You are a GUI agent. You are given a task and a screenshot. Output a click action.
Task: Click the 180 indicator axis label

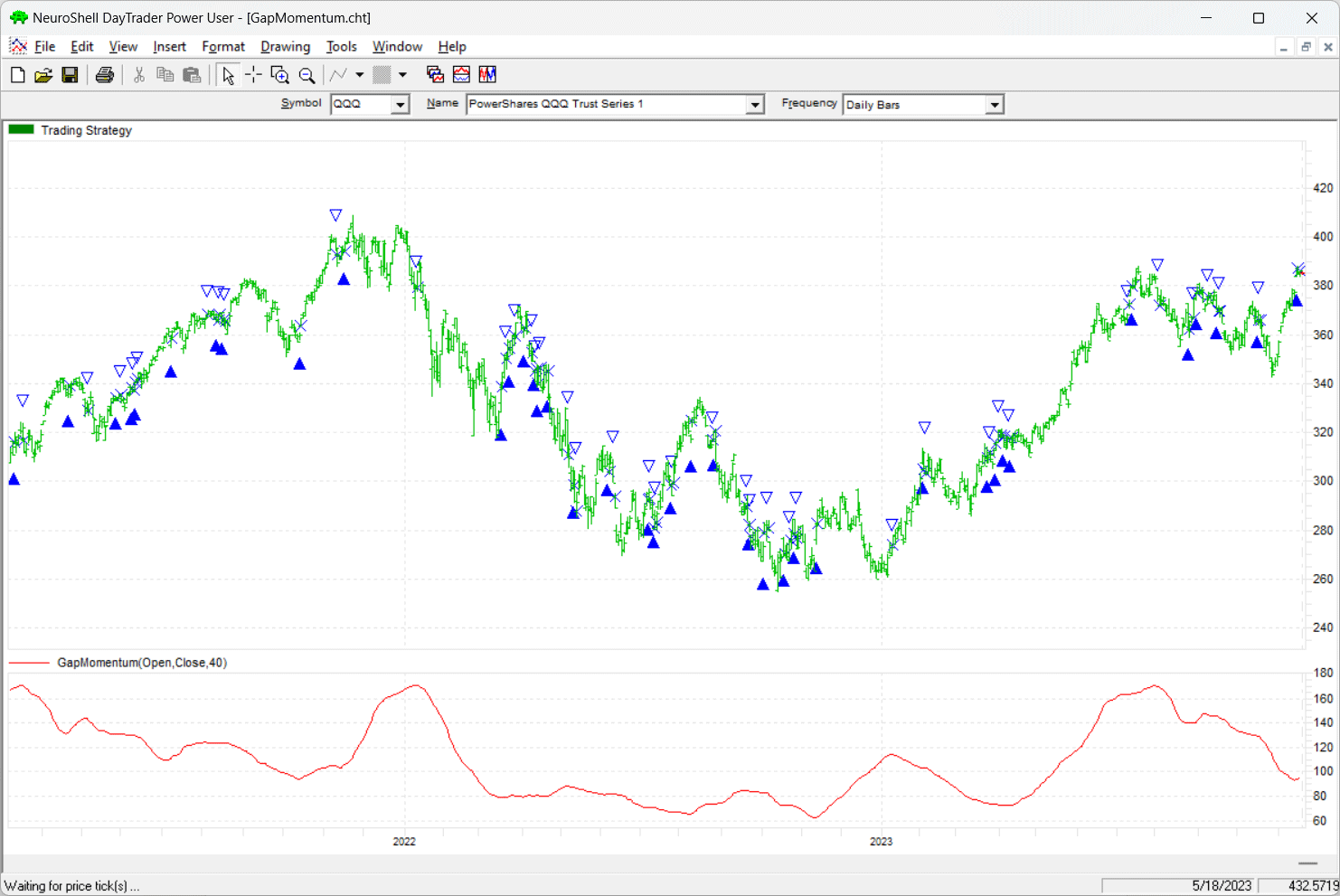pyautogui.click(x=1323, y=673)
